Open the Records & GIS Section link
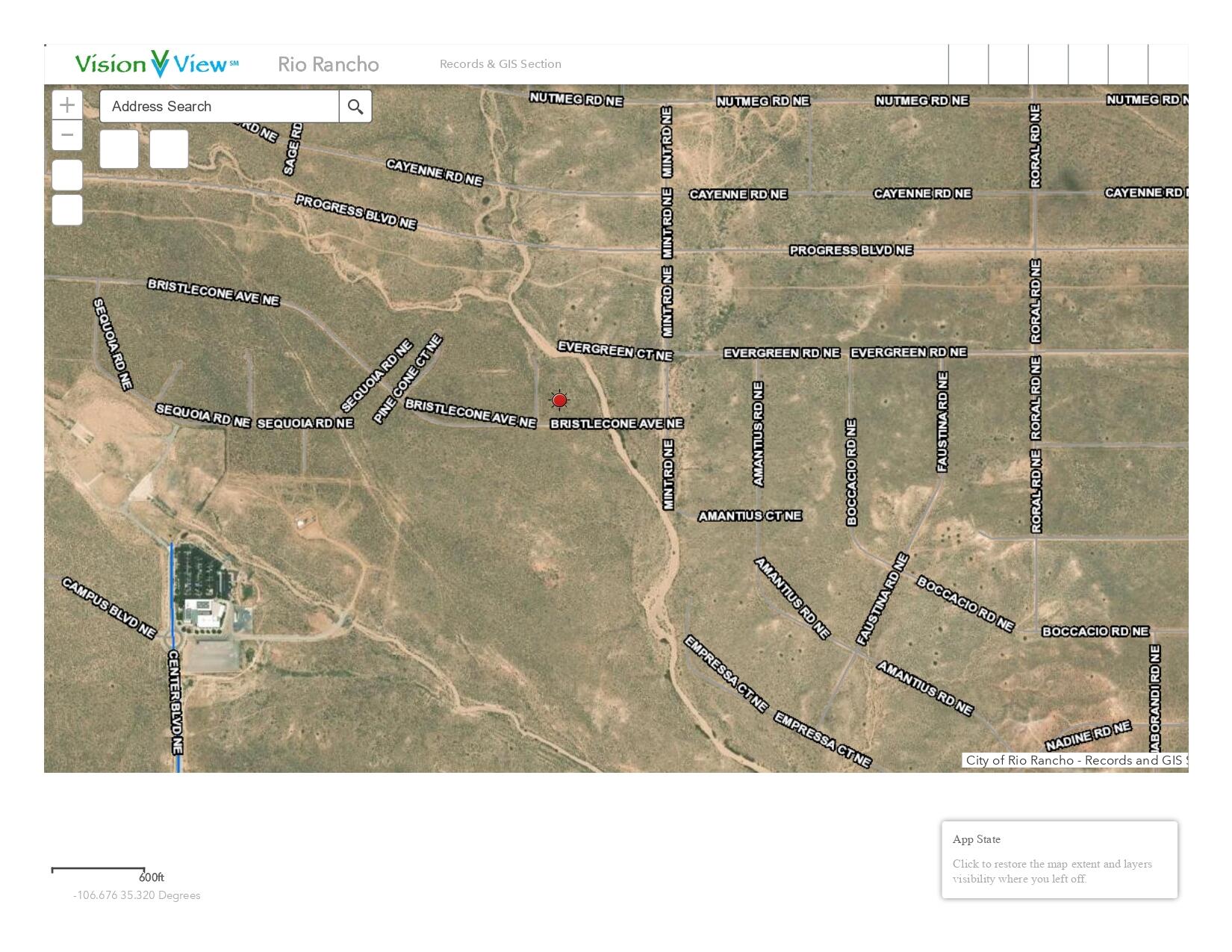 coord(500,64)
